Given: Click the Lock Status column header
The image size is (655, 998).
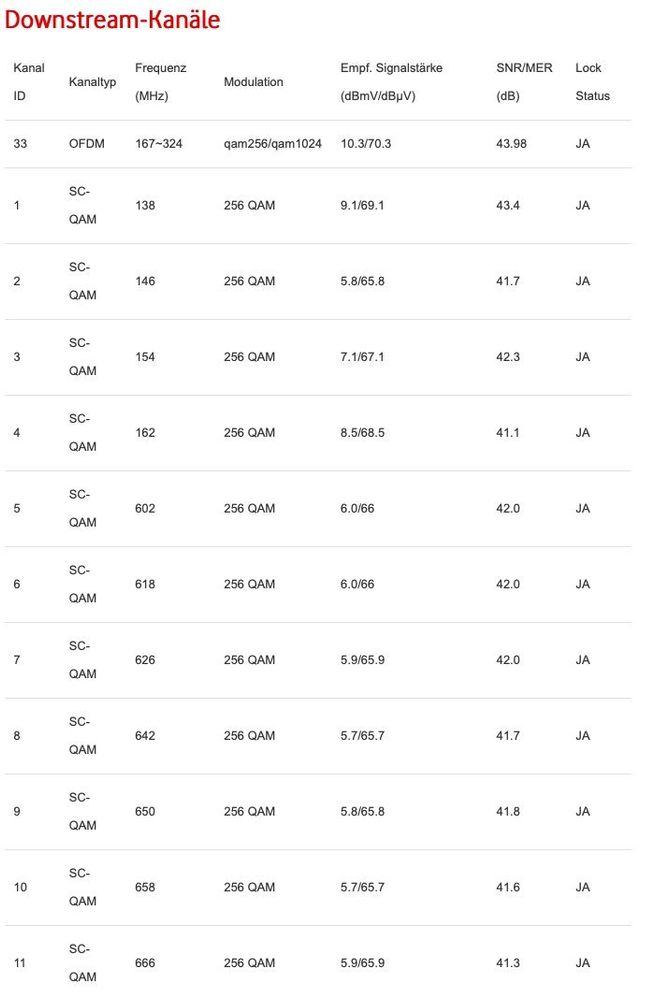Looking at the screenshot, I should [592, 82].
